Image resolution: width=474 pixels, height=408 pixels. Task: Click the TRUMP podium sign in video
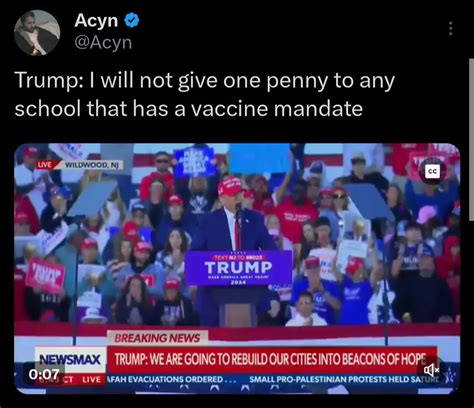click(x=238, y=268)
